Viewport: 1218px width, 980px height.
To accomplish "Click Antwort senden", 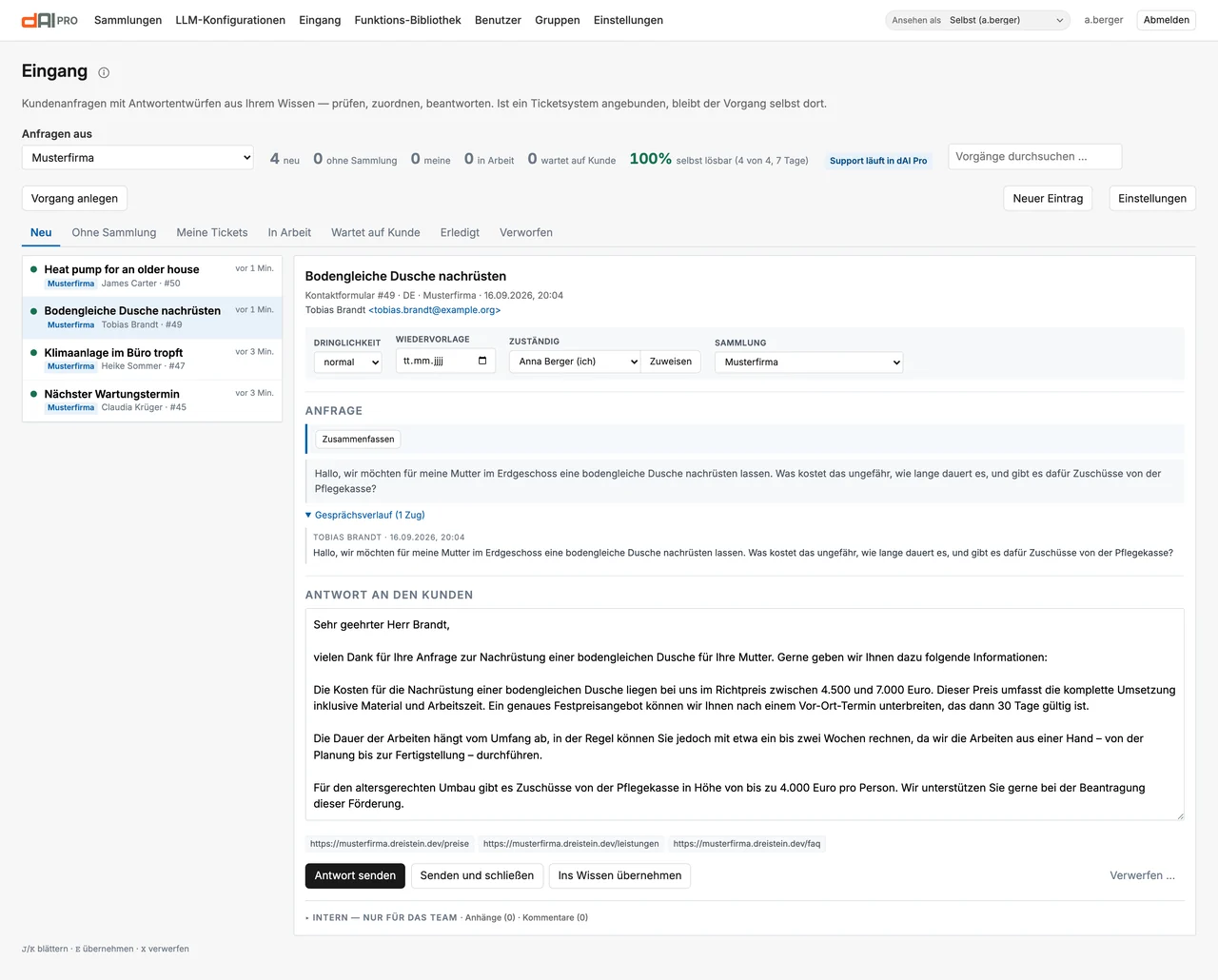I will [355, 875].
